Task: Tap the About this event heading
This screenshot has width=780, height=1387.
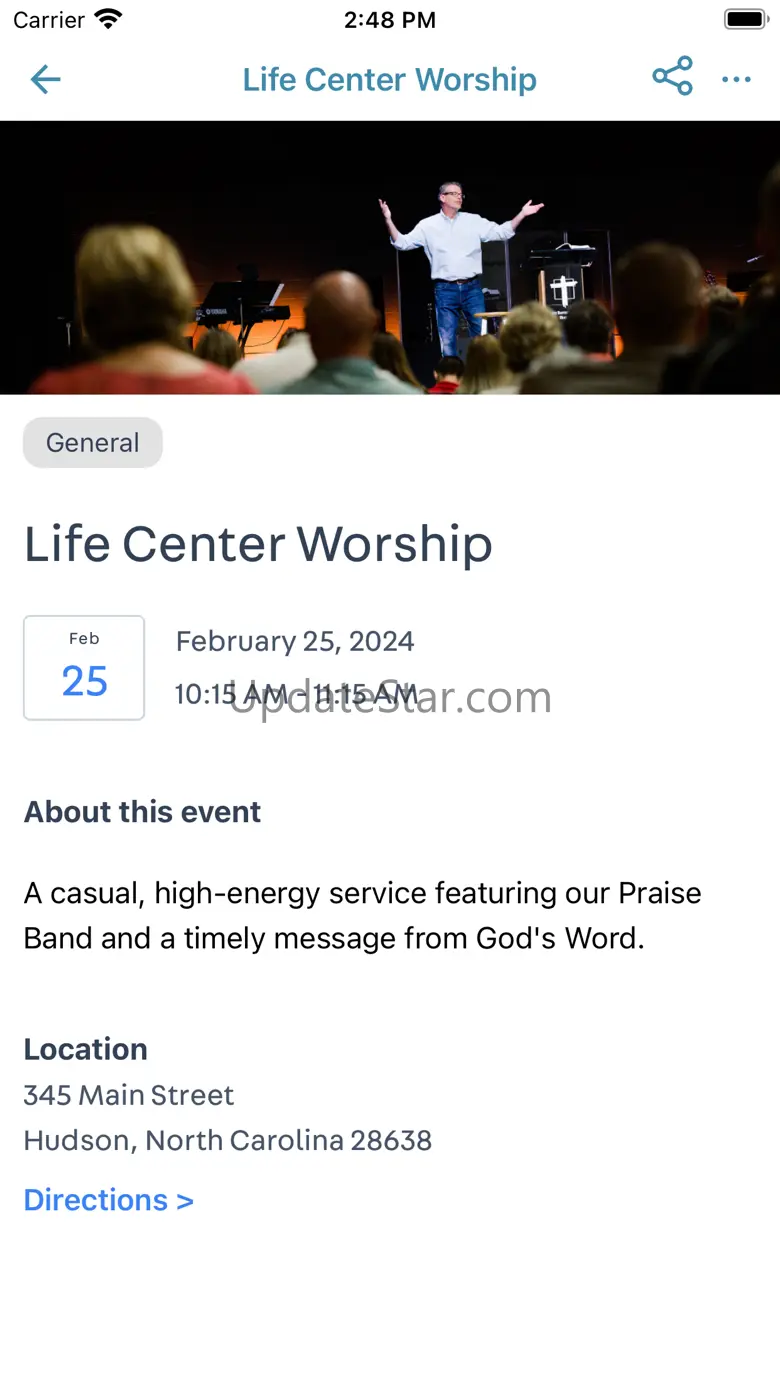Action: 142,812
